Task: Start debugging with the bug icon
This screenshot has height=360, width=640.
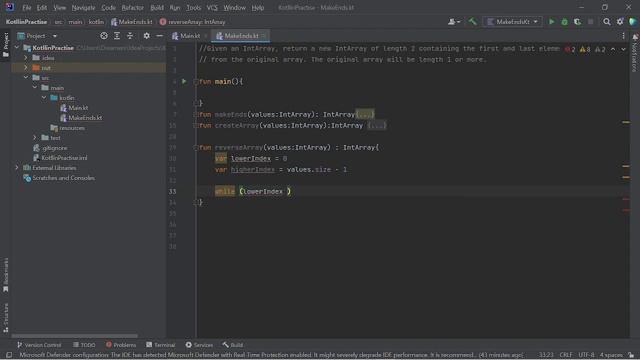Action: [564, 22]
